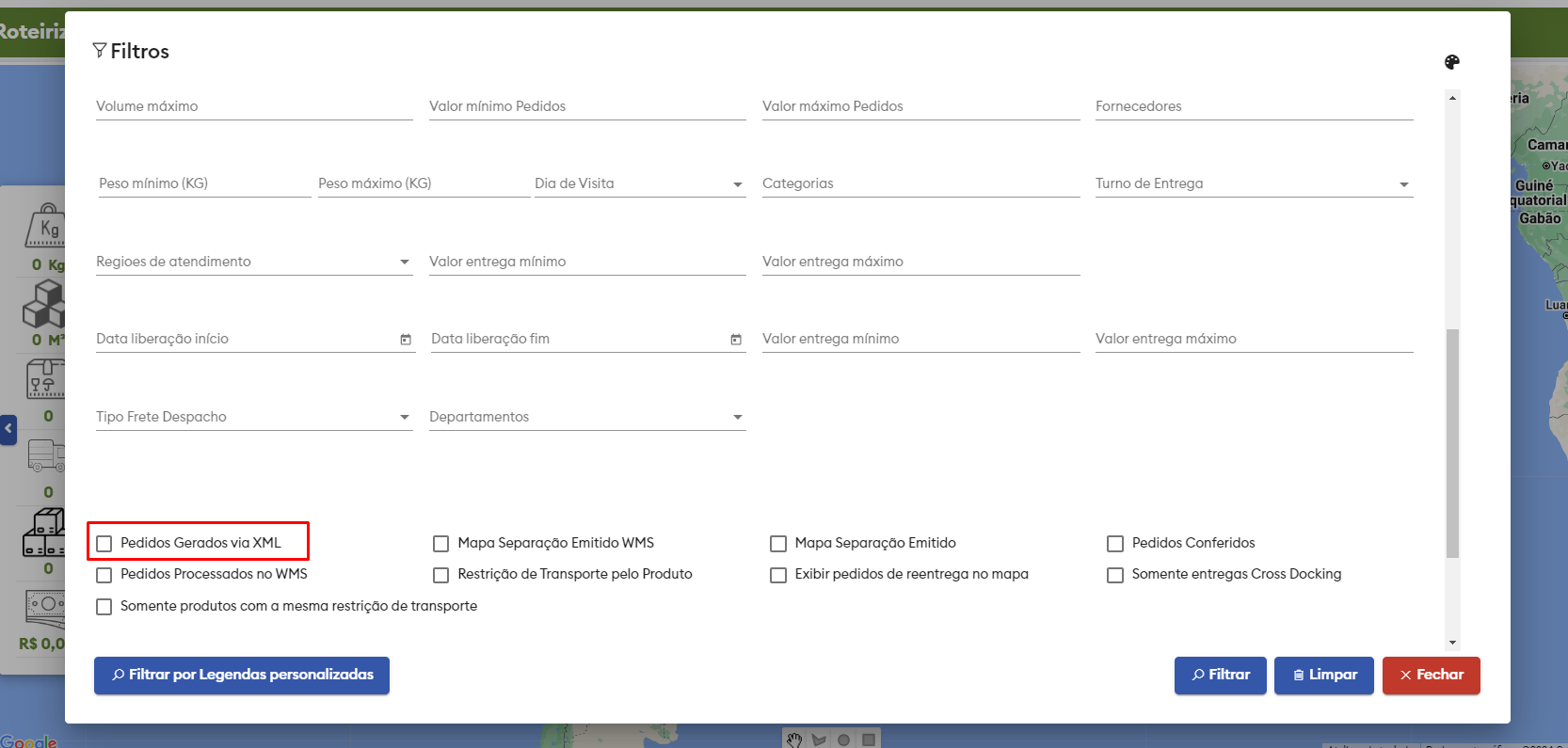Open the Regioes de atendimento dropdown
This screenshot has width=1568, height=748.
tap(405, 262)
